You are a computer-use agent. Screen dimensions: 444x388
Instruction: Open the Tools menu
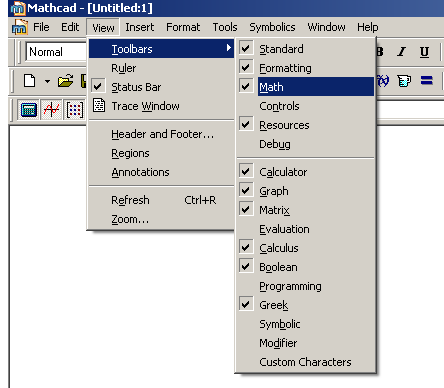pyautogui.click(x=225, y=27)
